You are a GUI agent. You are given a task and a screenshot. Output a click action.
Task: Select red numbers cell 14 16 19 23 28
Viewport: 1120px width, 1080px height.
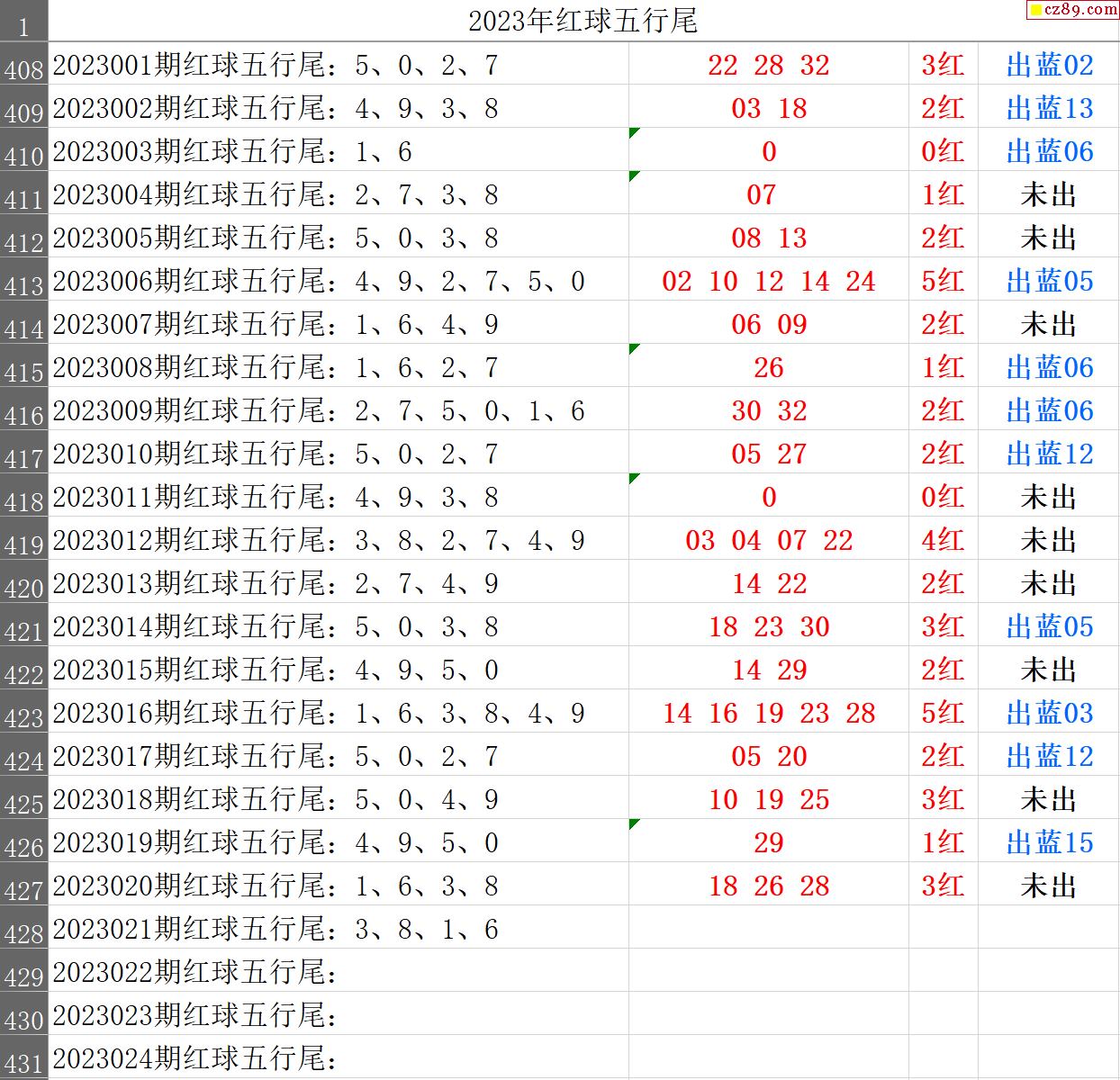(769, 712)
